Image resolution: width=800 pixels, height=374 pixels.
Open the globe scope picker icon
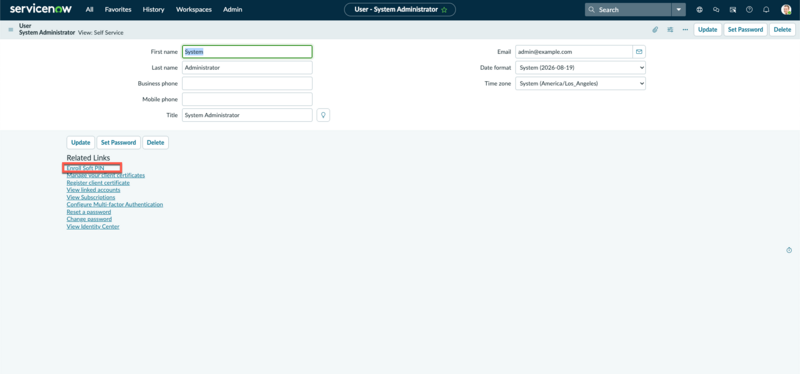(699, 10)
